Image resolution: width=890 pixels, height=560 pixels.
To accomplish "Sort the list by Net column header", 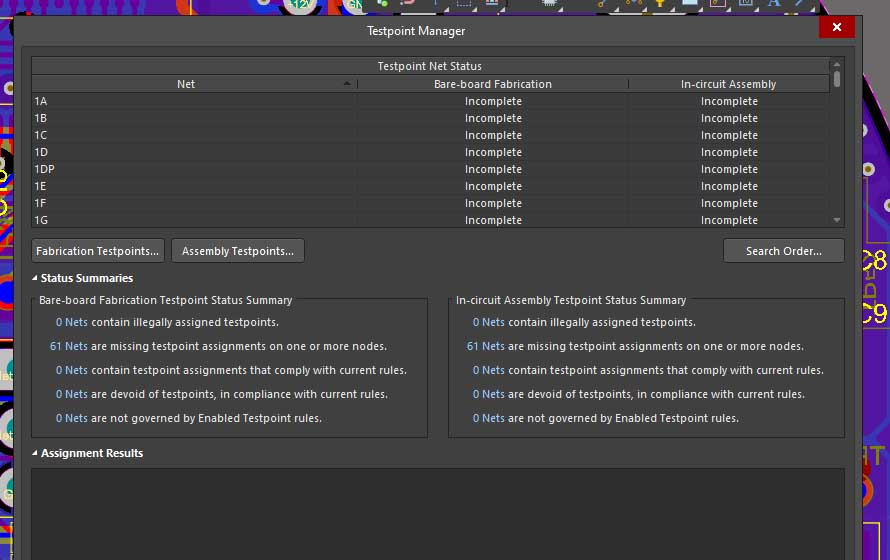I will pyautogui.click(x=186, y=84).
